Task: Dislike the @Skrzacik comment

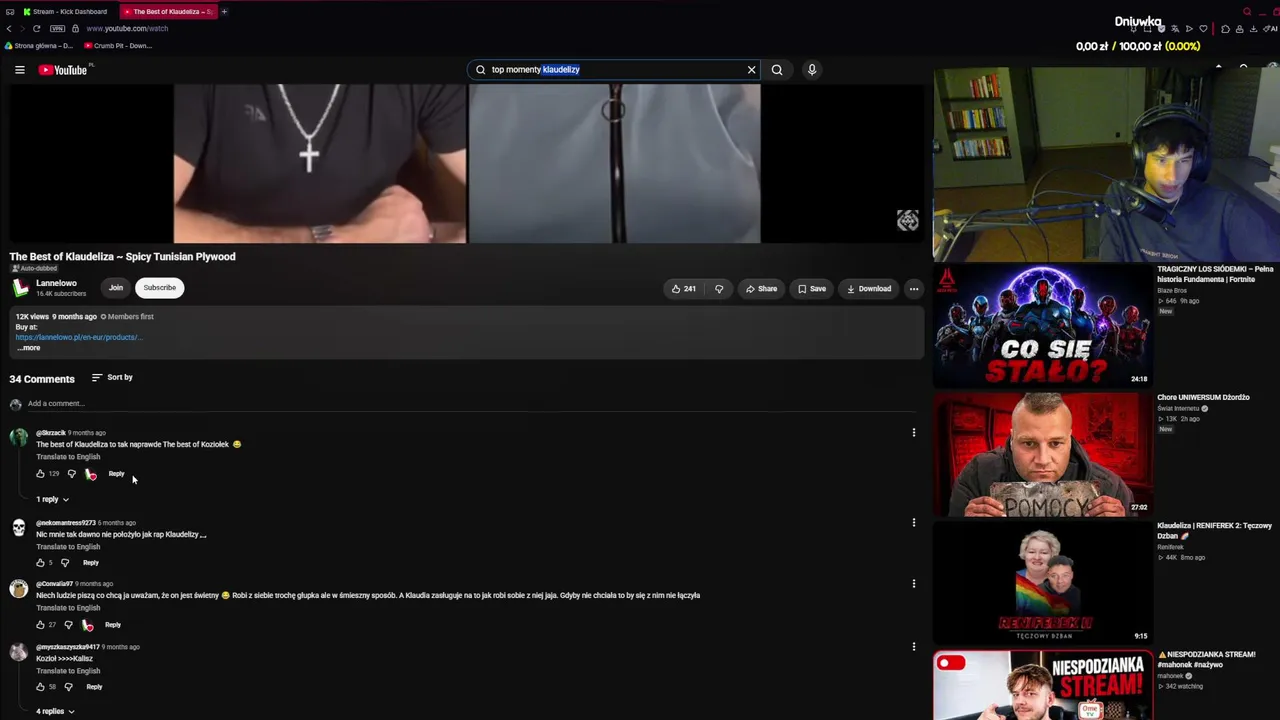Action: point(71,474)
